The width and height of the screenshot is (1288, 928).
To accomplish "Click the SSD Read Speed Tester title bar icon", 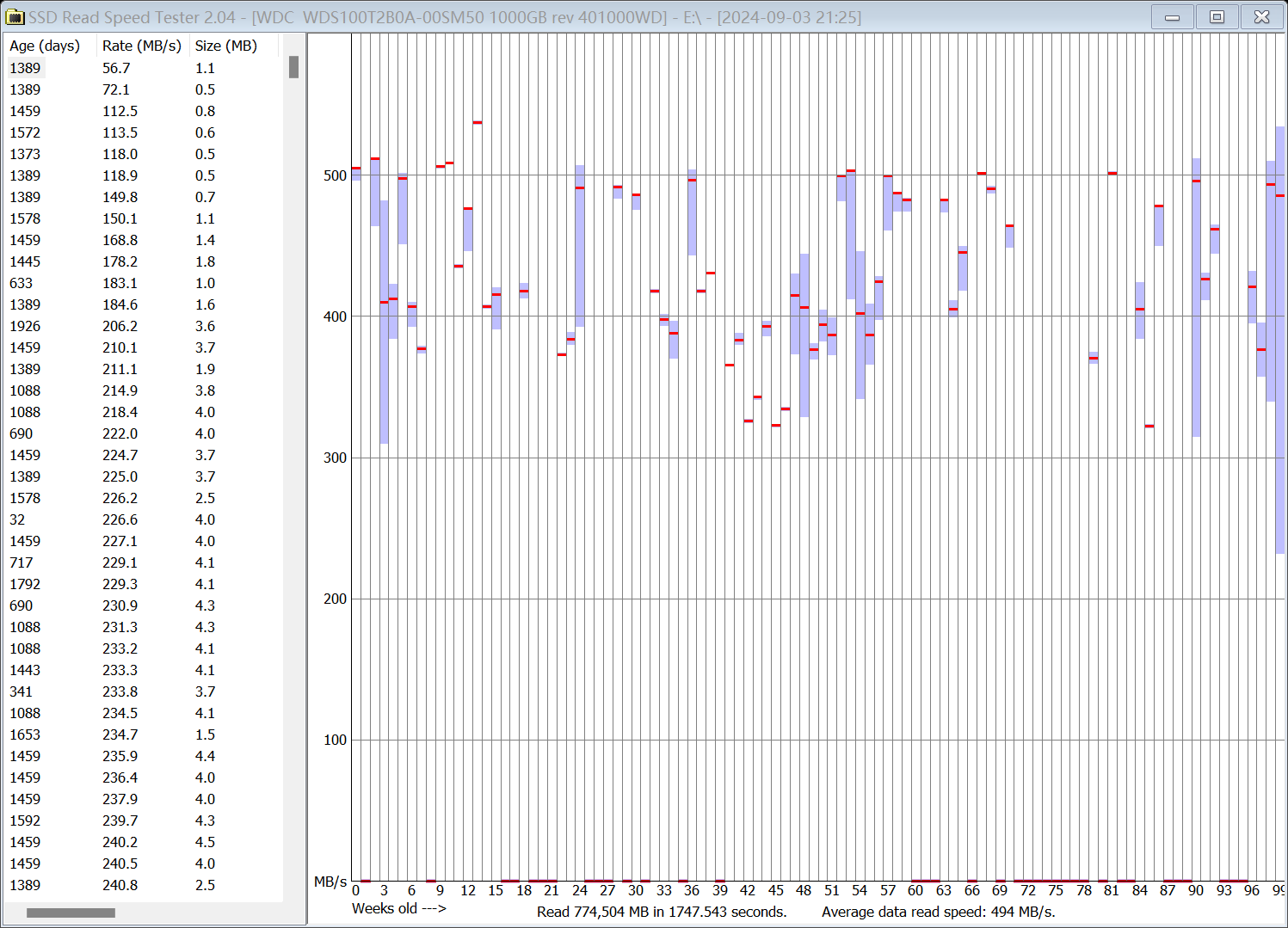I will coord(15,17).
